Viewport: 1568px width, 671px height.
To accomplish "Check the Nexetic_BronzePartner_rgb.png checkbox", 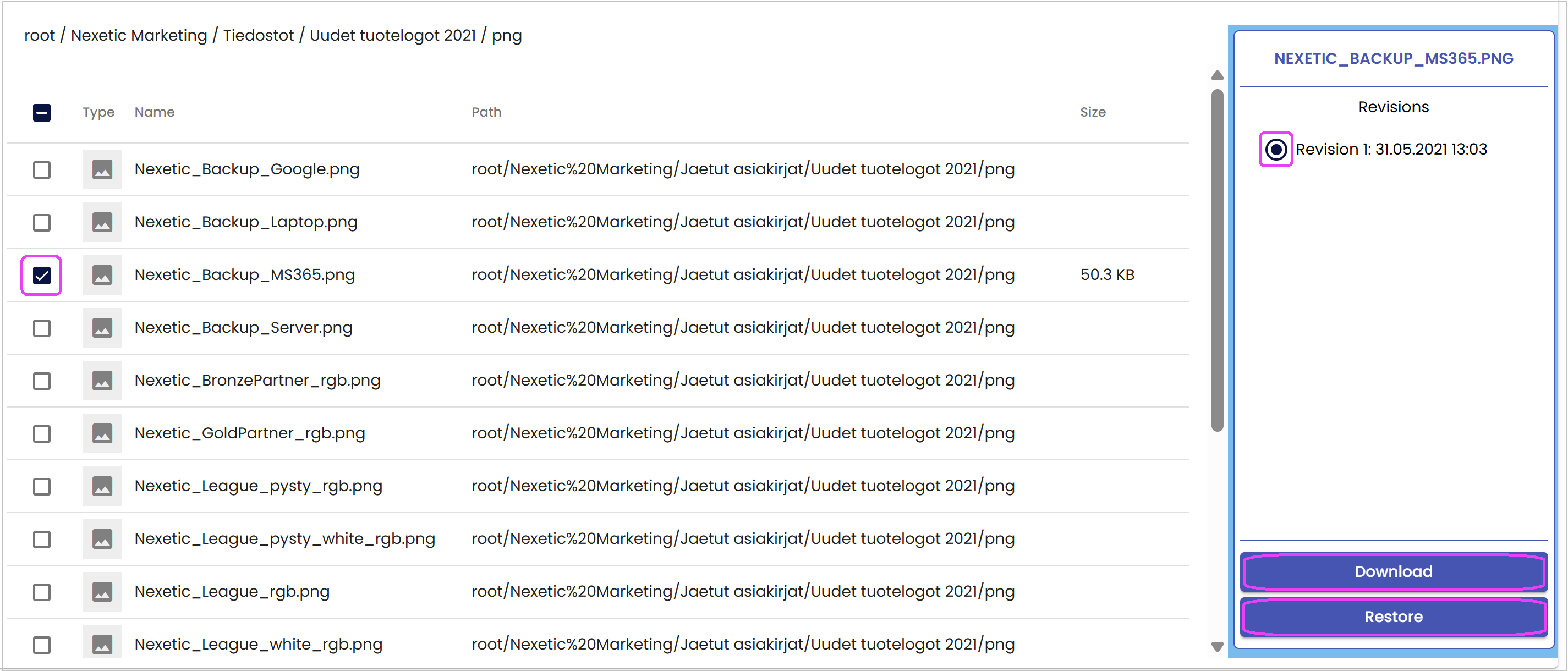I will 41,382.
